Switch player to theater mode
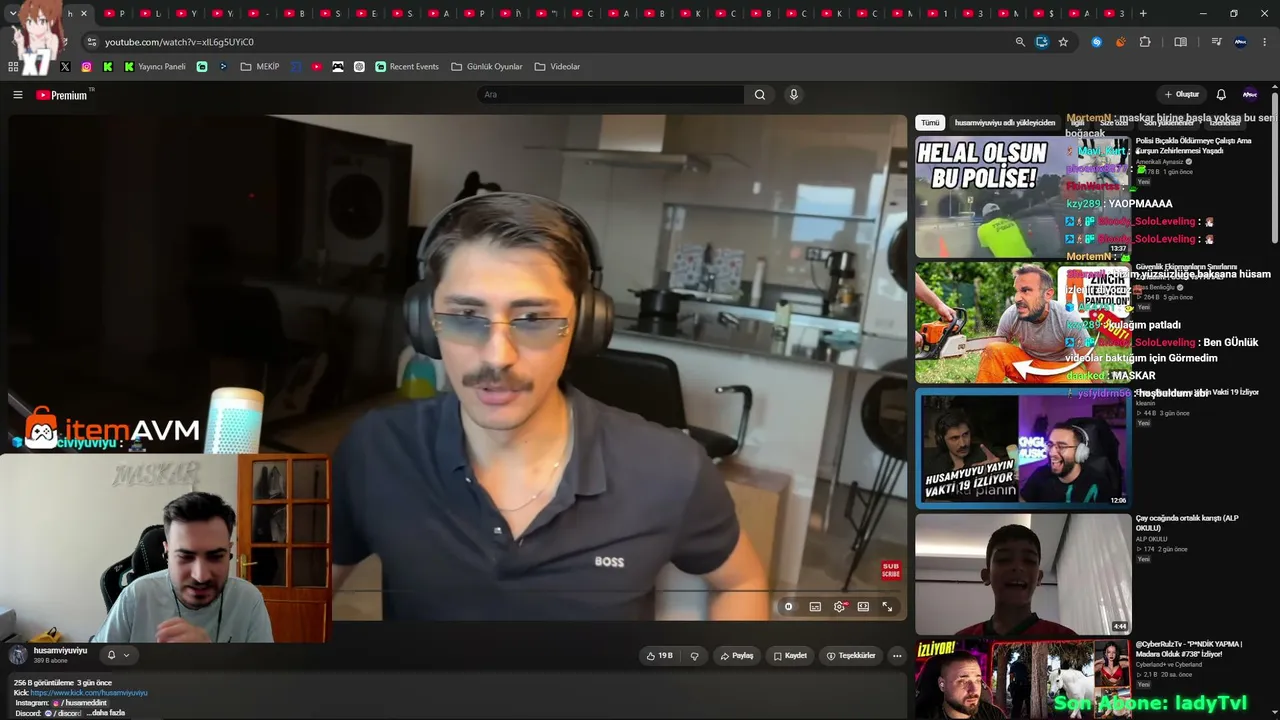The height and width of the screenshot is (720, 1280). pos(863,607)
